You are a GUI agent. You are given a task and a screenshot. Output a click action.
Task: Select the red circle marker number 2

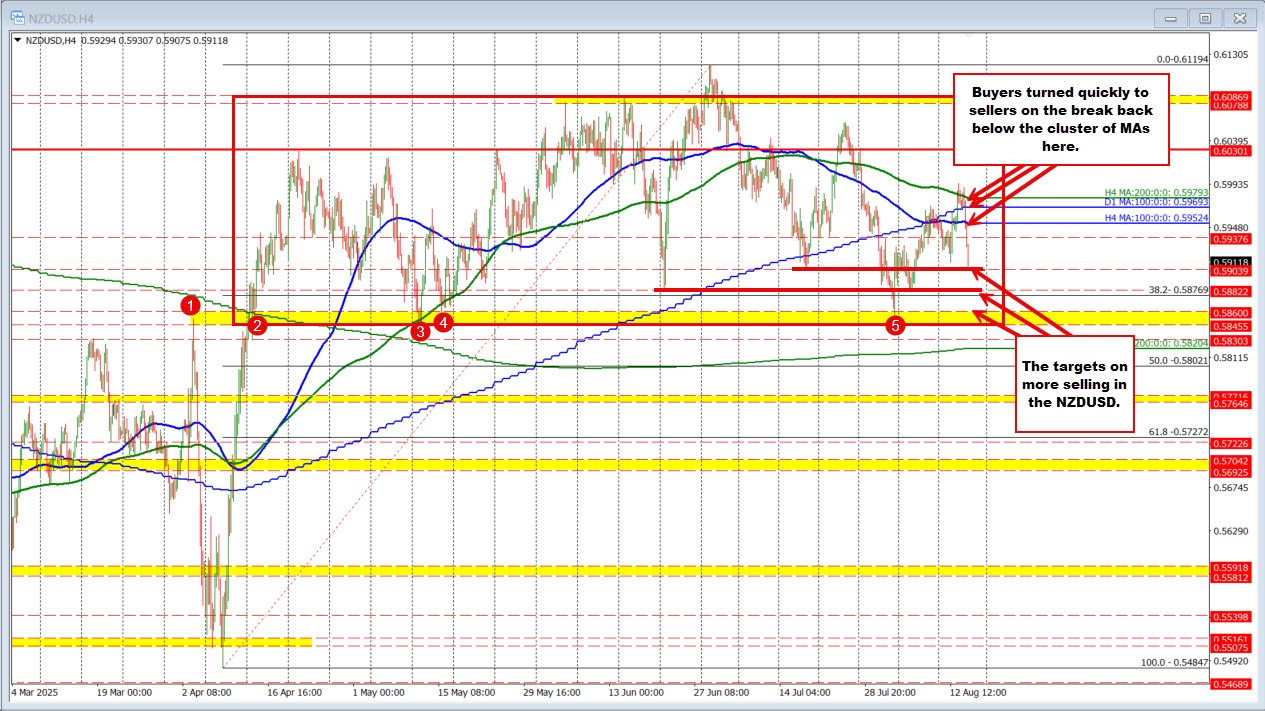[x=257, y=325]
